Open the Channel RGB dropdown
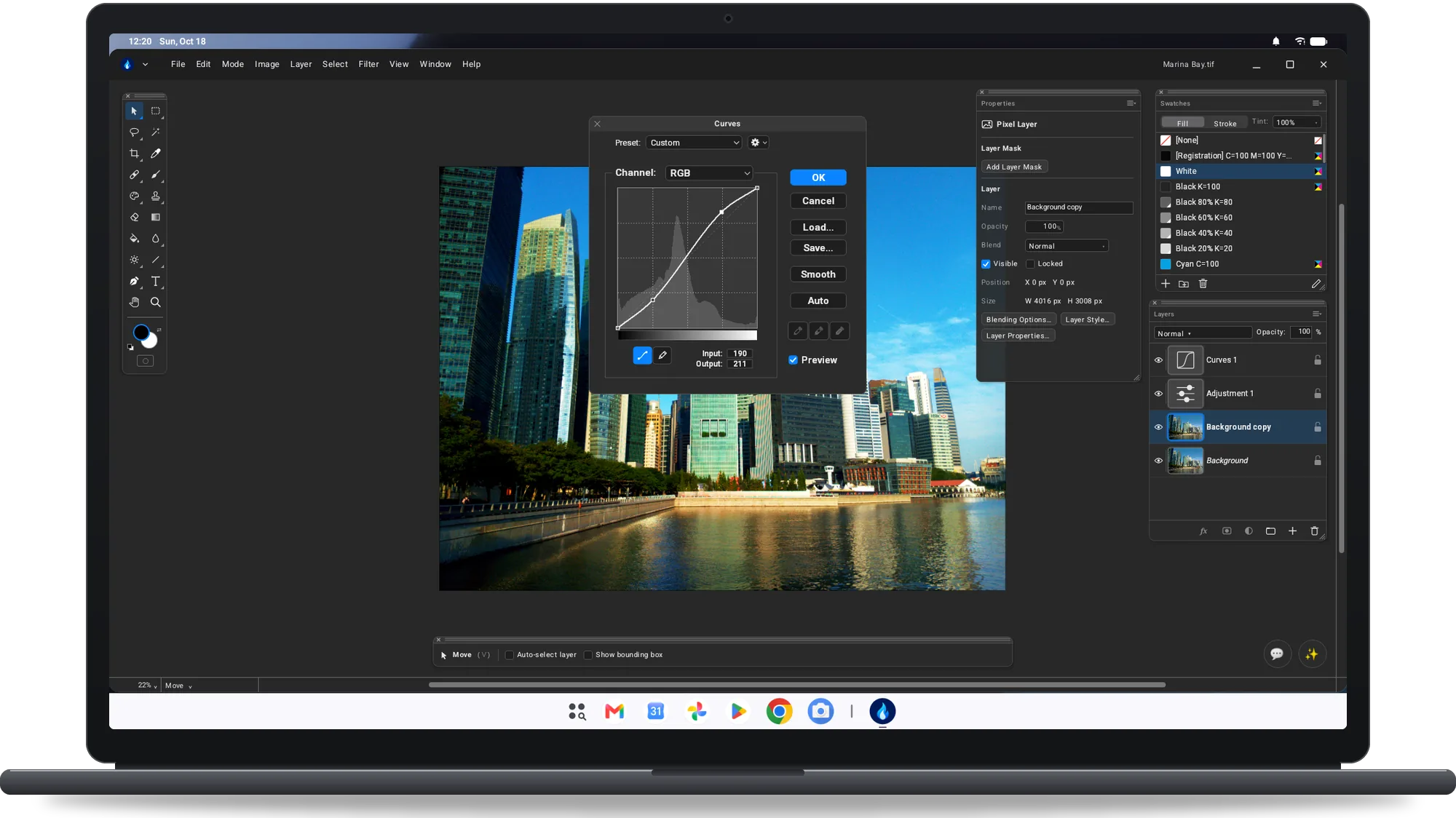Image resolution: width=1456 pixels, height=818 pixels. click(x=709, y=173)
